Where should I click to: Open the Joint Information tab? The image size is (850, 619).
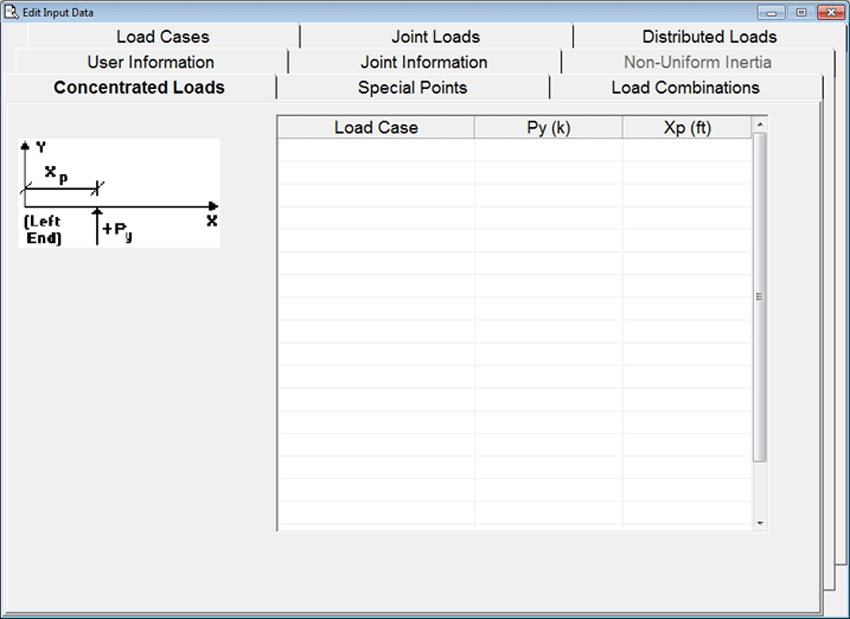click(x=424, y=62)
